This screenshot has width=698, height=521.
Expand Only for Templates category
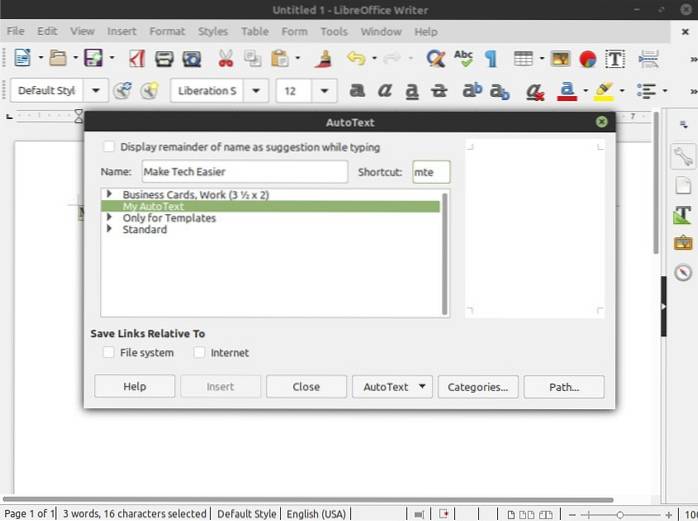pos(109,217)
